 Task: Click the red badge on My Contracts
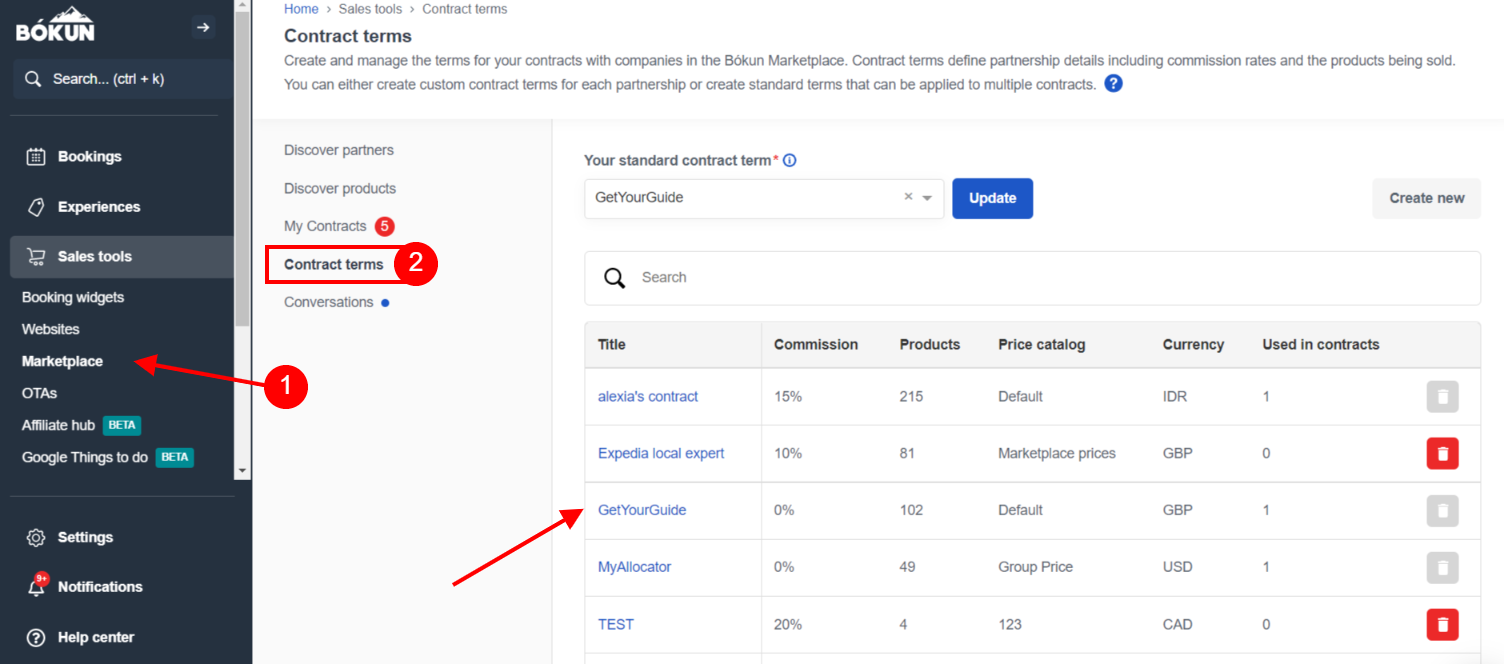[x=384, y=226]
